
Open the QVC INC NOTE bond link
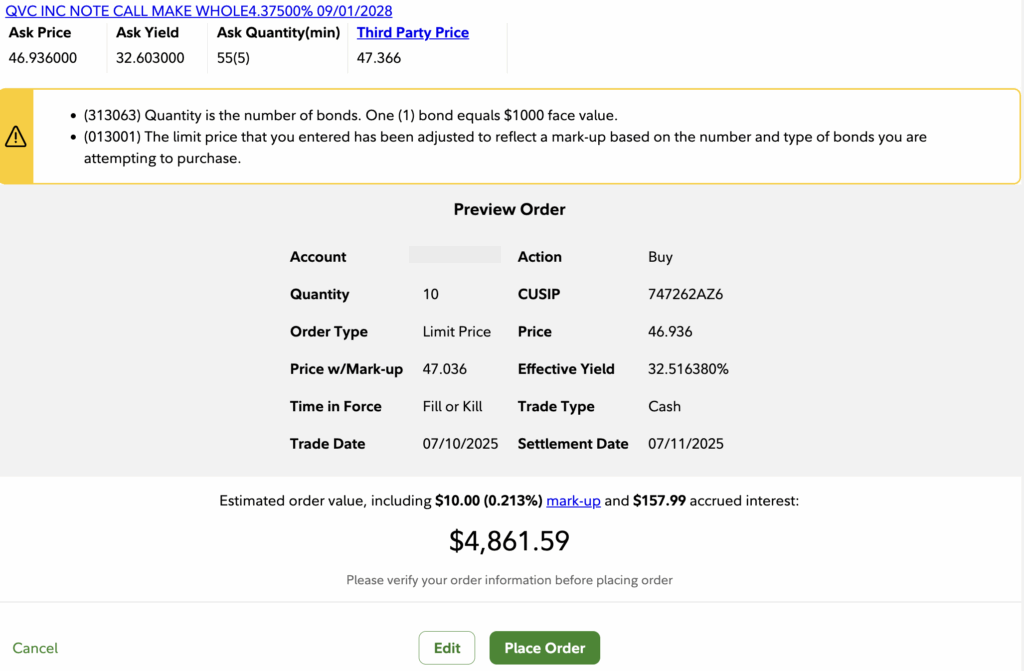199,11
